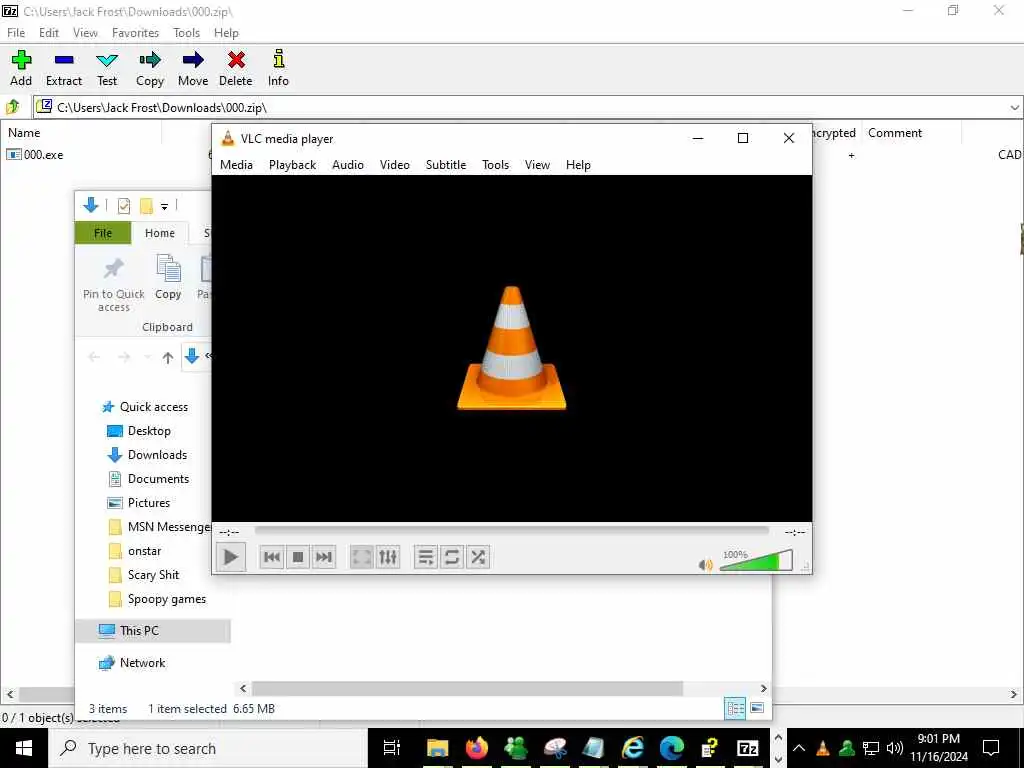Select 000.exe in 7-Zip file list

35,155
